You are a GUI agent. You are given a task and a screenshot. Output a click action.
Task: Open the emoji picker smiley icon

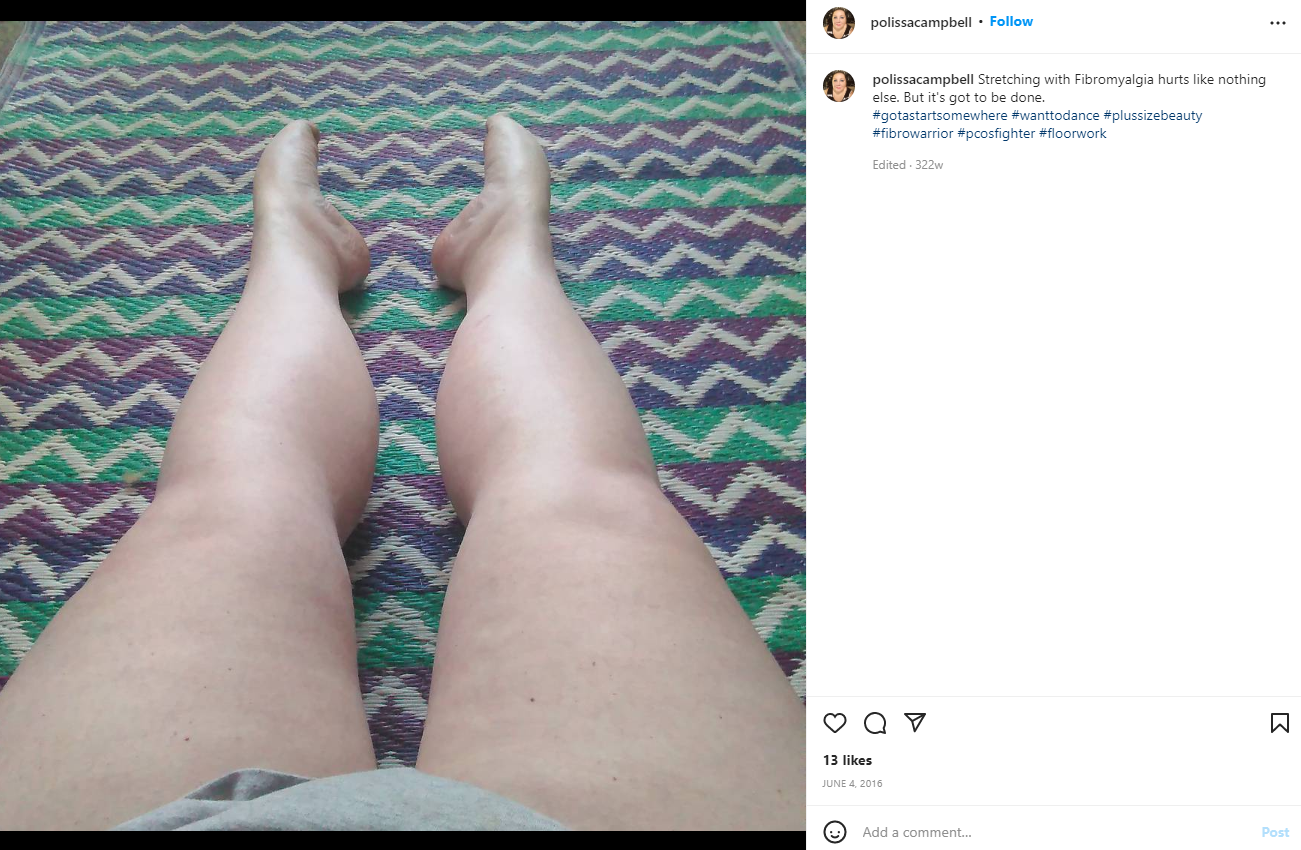[835, 832]
